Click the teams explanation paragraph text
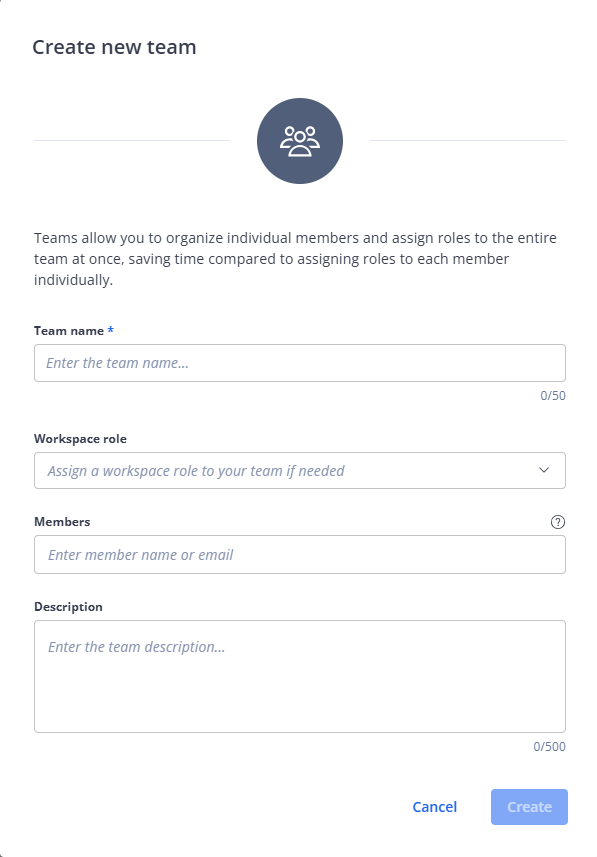597x857 pixels. tap(296, 259)
